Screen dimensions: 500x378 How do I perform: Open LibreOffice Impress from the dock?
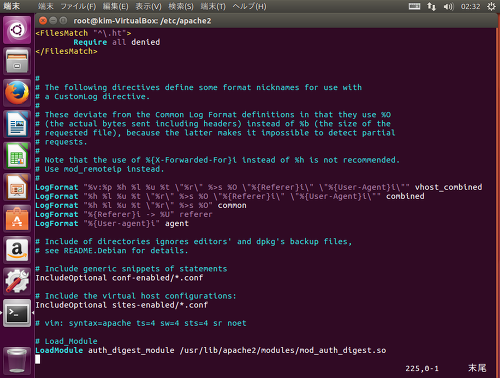pos(17,187)
